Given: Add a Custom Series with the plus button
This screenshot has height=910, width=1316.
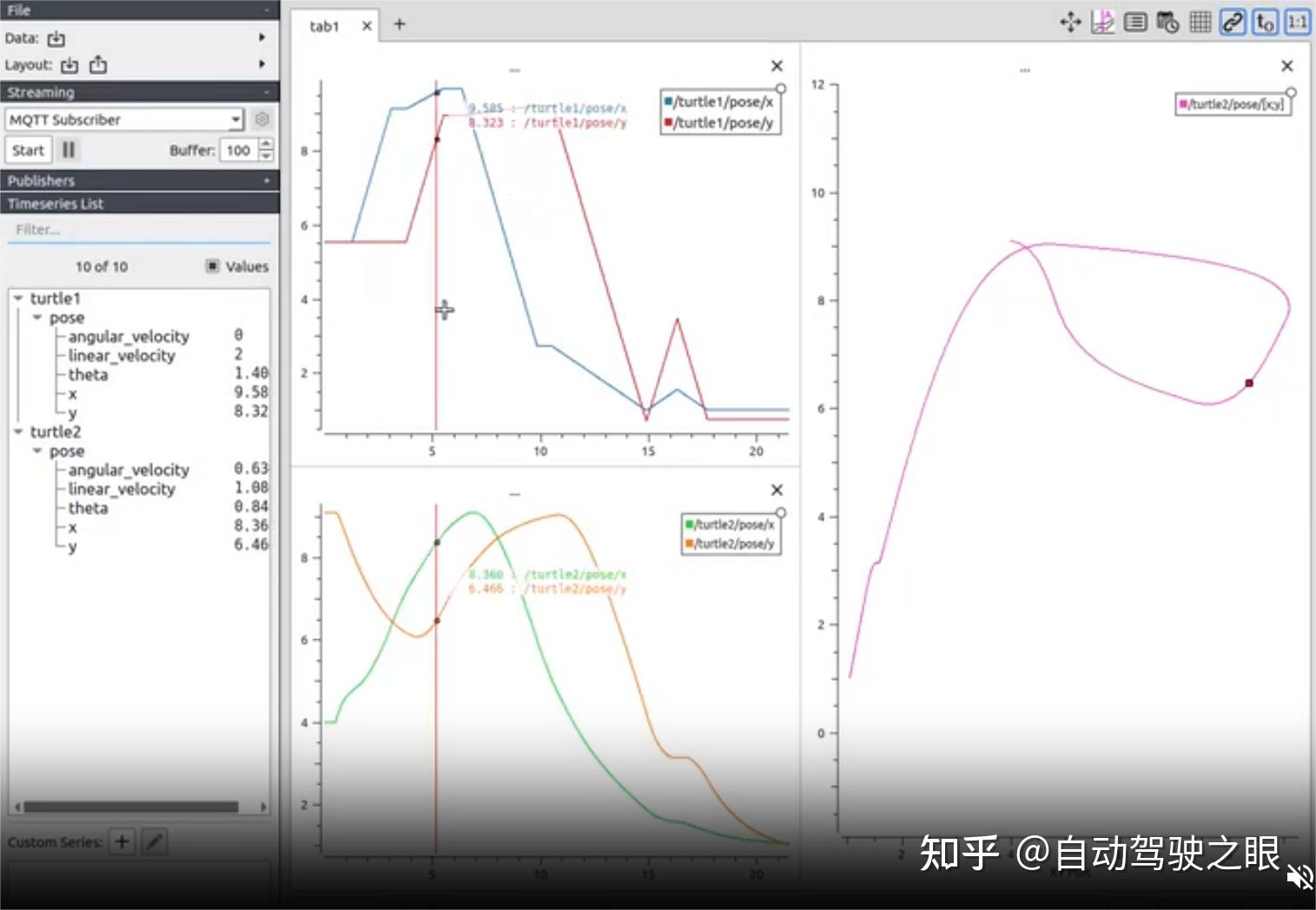Looking at the screenshot, I should pos(122,841).
